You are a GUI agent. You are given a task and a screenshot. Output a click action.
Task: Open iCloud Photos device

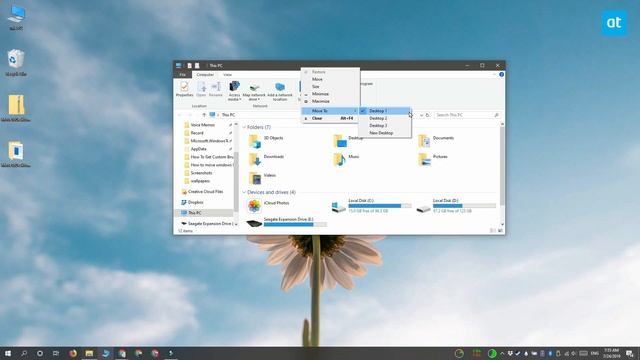point(268,205)
